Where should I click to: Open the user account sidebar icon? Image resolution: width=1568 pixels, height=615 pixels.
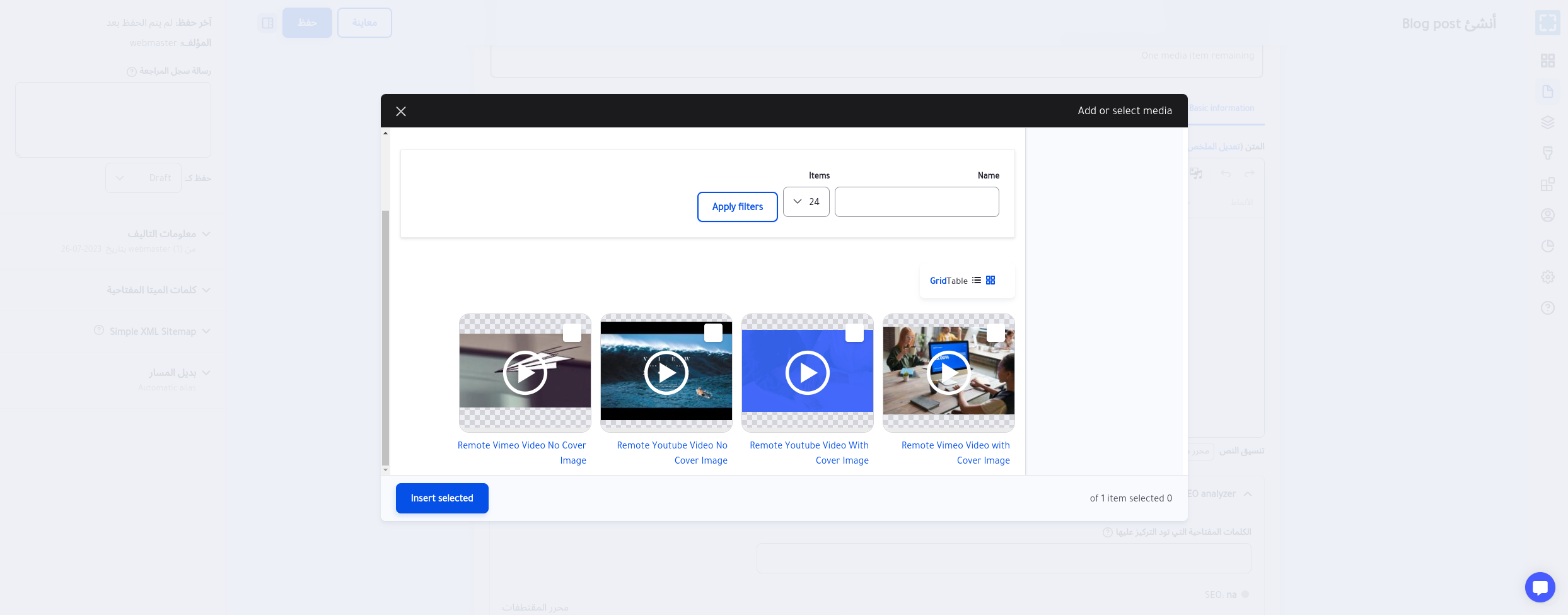1547,215
